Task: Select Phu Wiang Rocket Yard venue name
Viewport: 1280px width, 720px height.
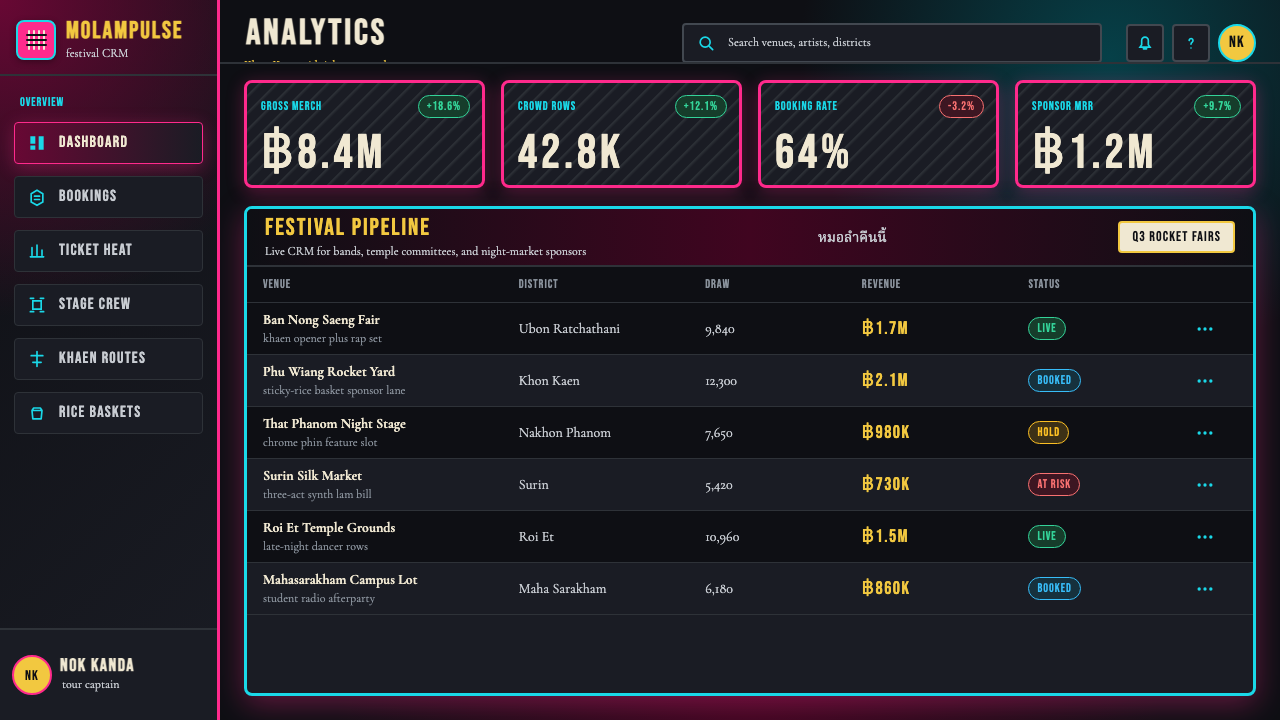Action: (329, 372)
